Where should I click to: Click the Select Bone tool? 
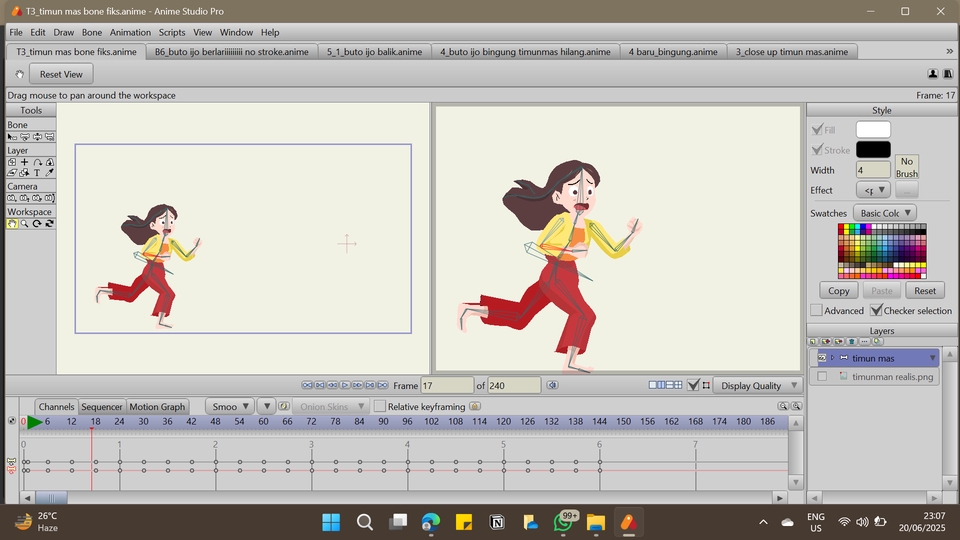coord(12,137)
